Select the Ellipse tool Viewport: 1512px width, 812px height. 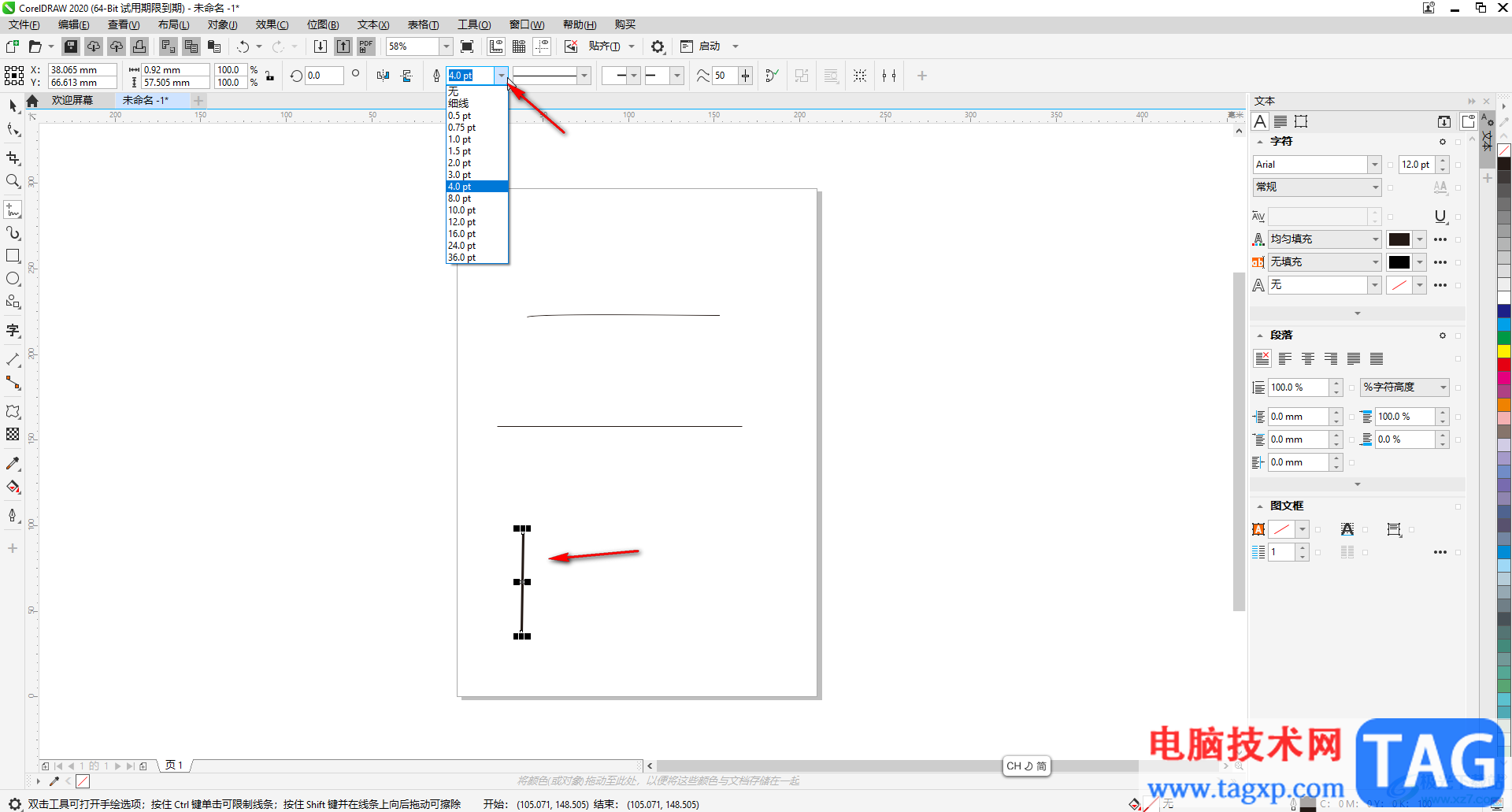[13, 279]
